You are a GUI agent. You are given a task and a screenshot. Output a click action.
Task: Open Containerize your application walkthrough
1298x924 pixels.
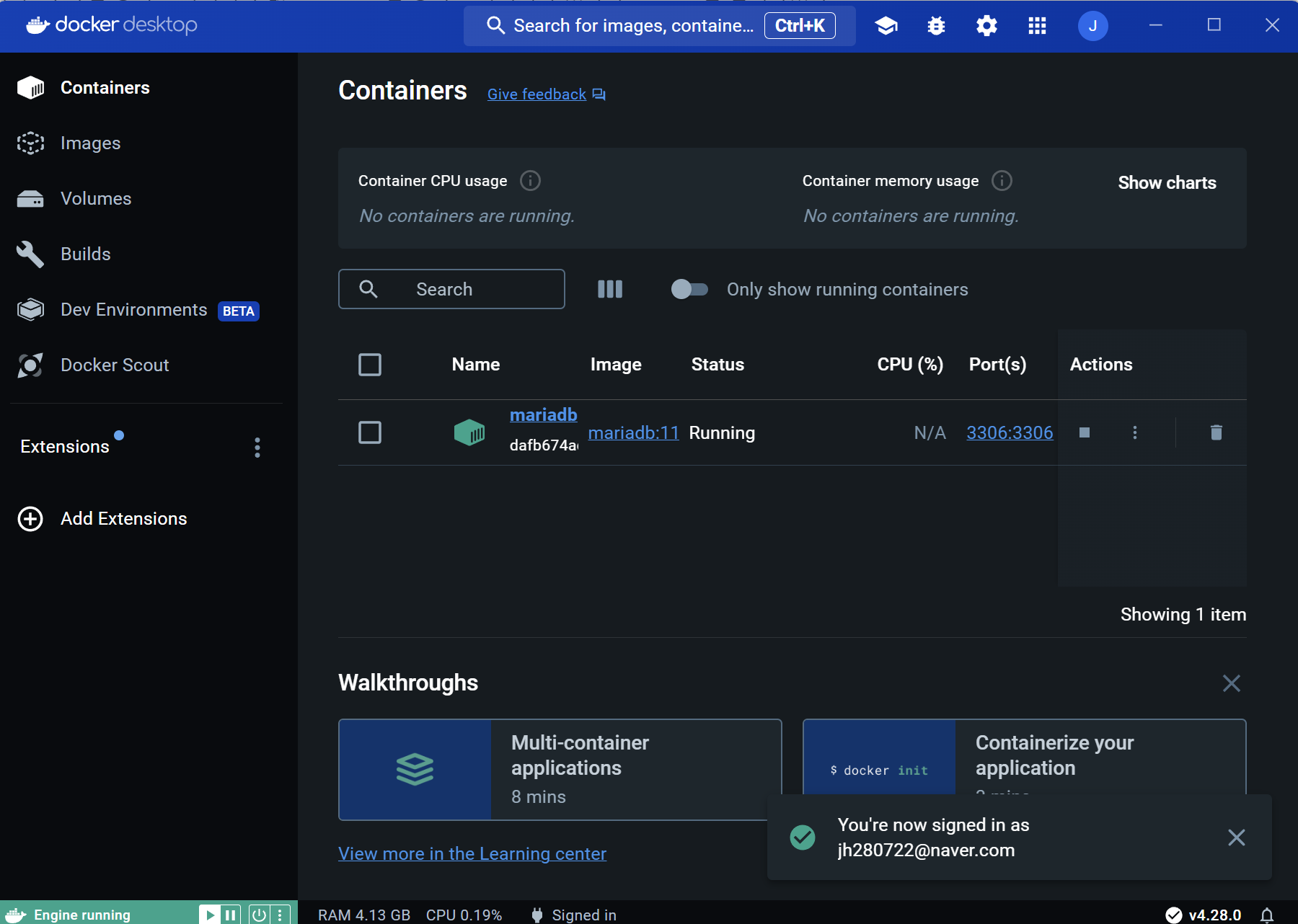click(x=1024, y=757)
